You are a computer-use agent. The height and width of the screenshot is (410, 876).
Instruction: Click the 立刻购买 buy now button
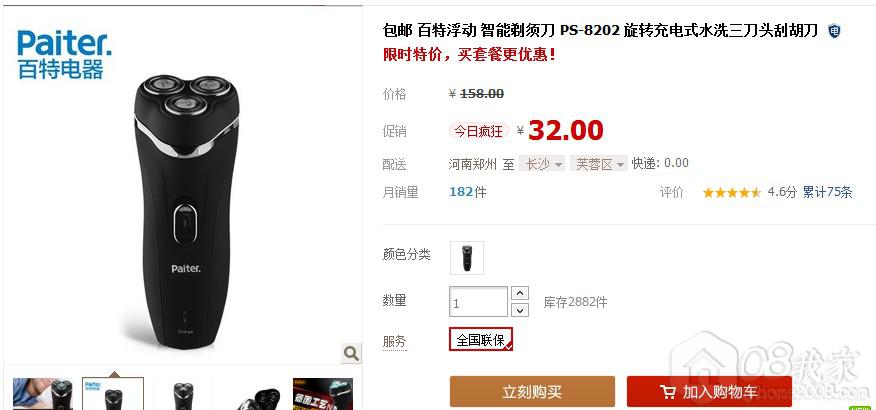coord(532,392)
